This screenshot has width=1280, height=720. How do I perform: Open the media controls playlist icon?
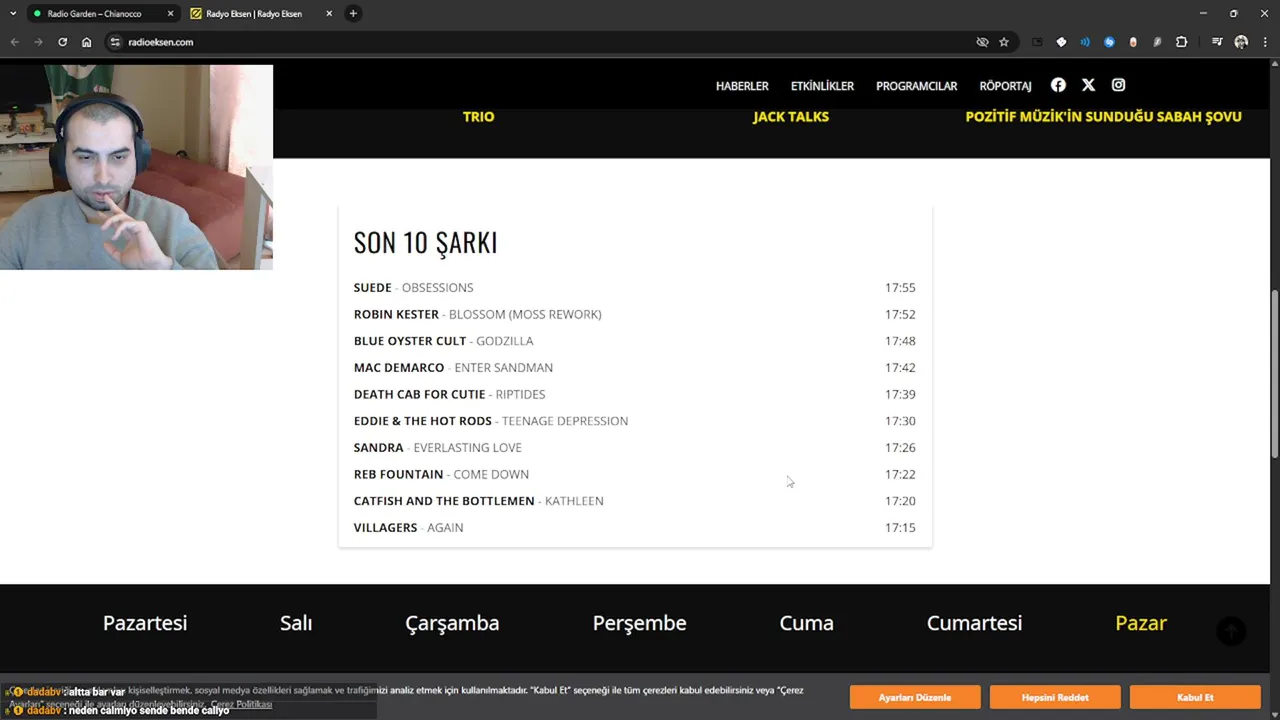tap(1217, 42)
